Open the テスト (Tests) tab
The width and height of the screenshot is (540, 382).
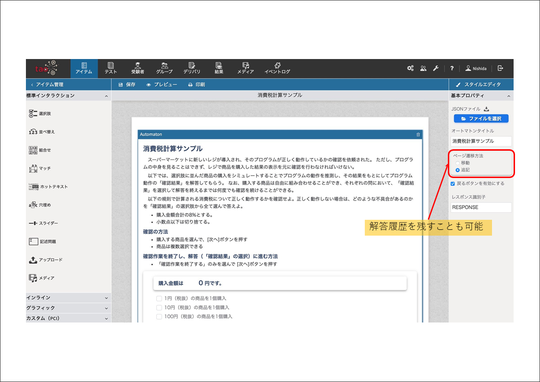pos(111,68)
